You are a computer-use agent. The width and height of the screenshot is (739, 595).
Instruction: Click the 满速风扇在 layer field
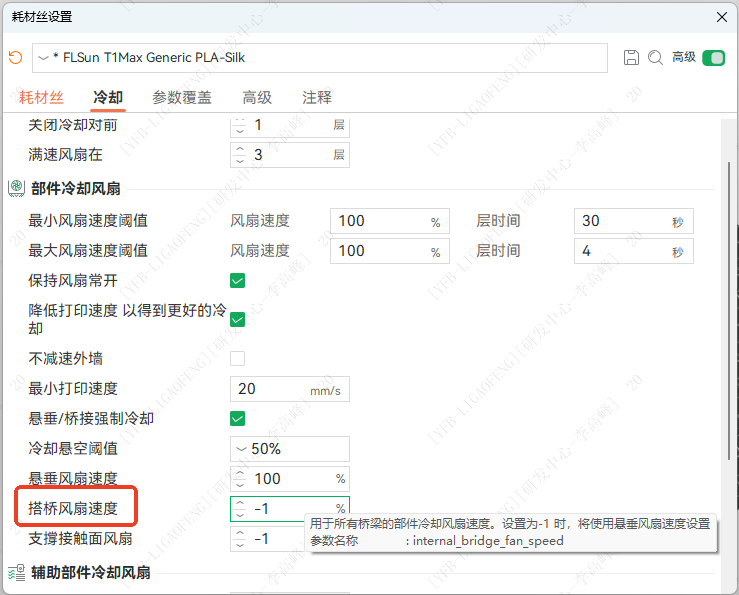click(290, 155)
